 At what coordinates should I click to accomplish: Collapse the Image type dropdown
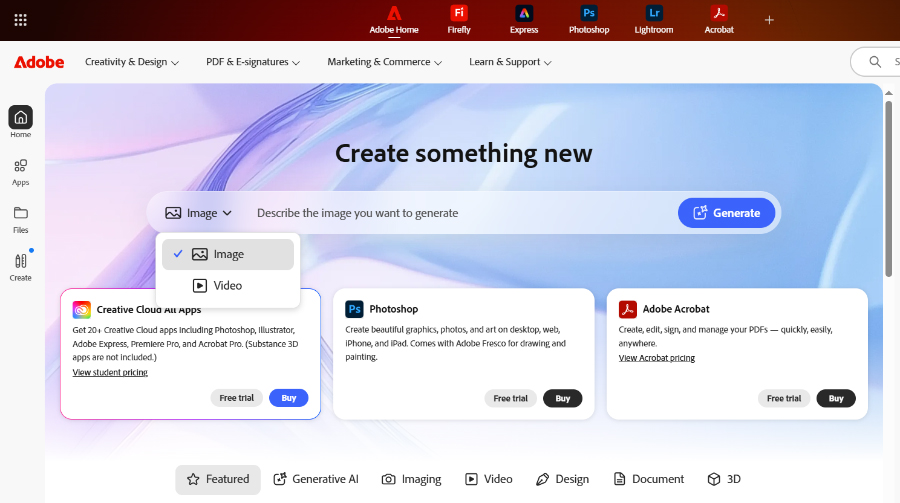tap(199, 213)
